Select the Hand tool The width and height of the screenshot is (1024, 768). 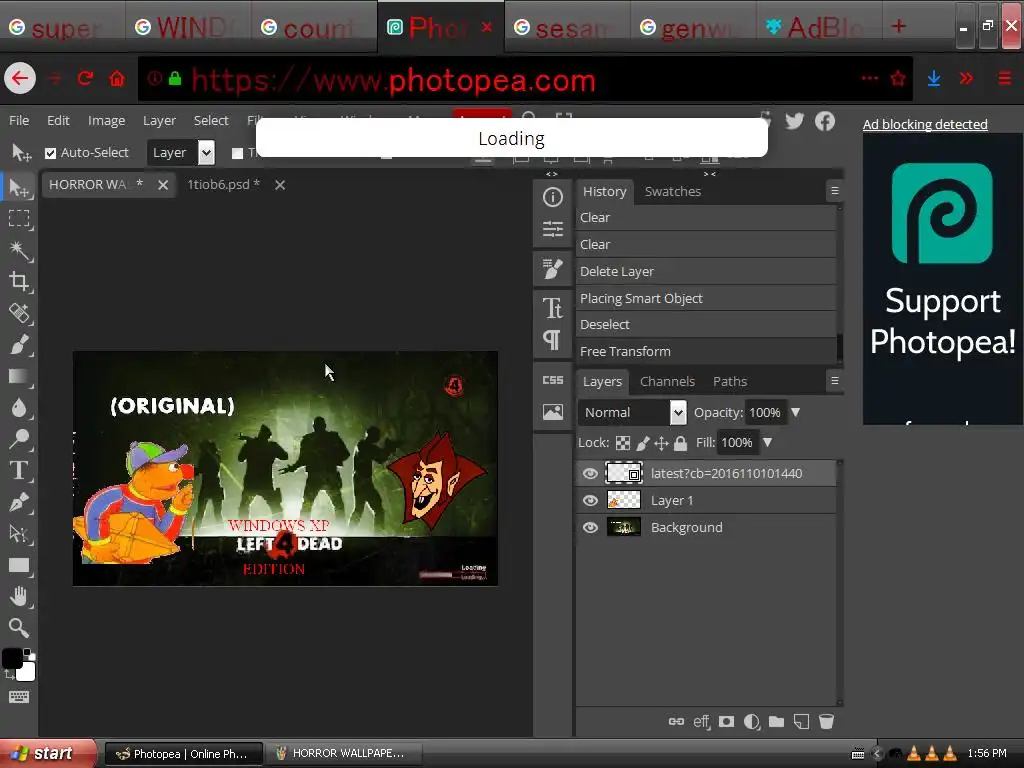(19, 596)
